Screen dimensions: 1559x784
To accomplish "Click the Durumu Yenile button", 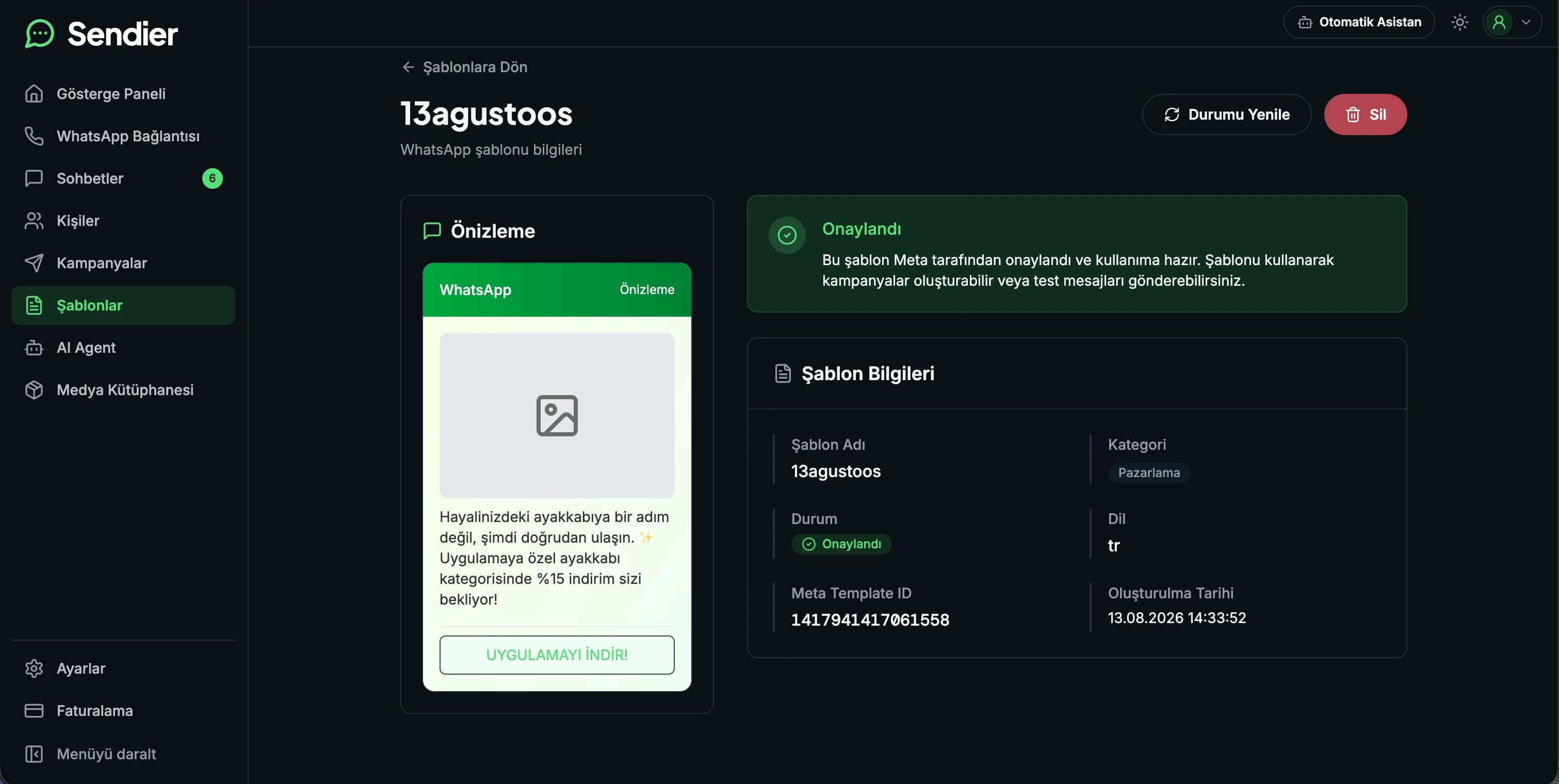I will (1226, 115).
